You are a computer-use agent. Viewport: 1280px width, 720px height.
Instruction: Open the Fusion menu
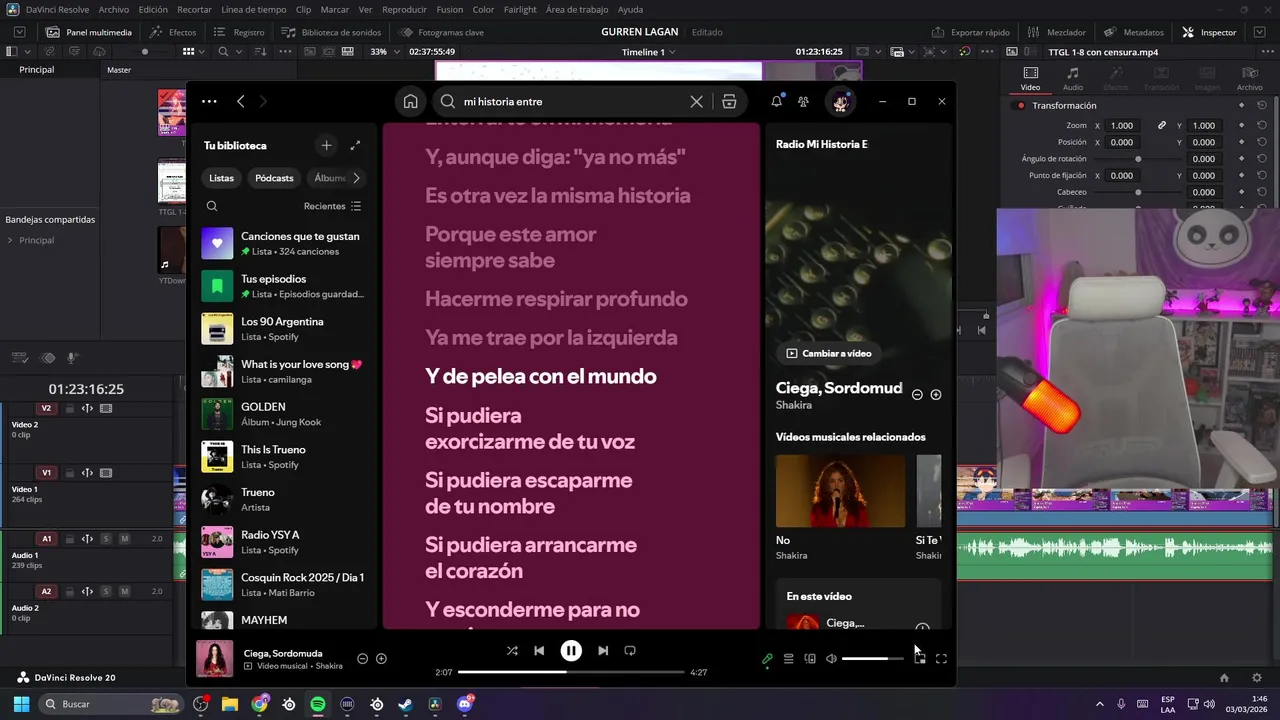[450, 9]
